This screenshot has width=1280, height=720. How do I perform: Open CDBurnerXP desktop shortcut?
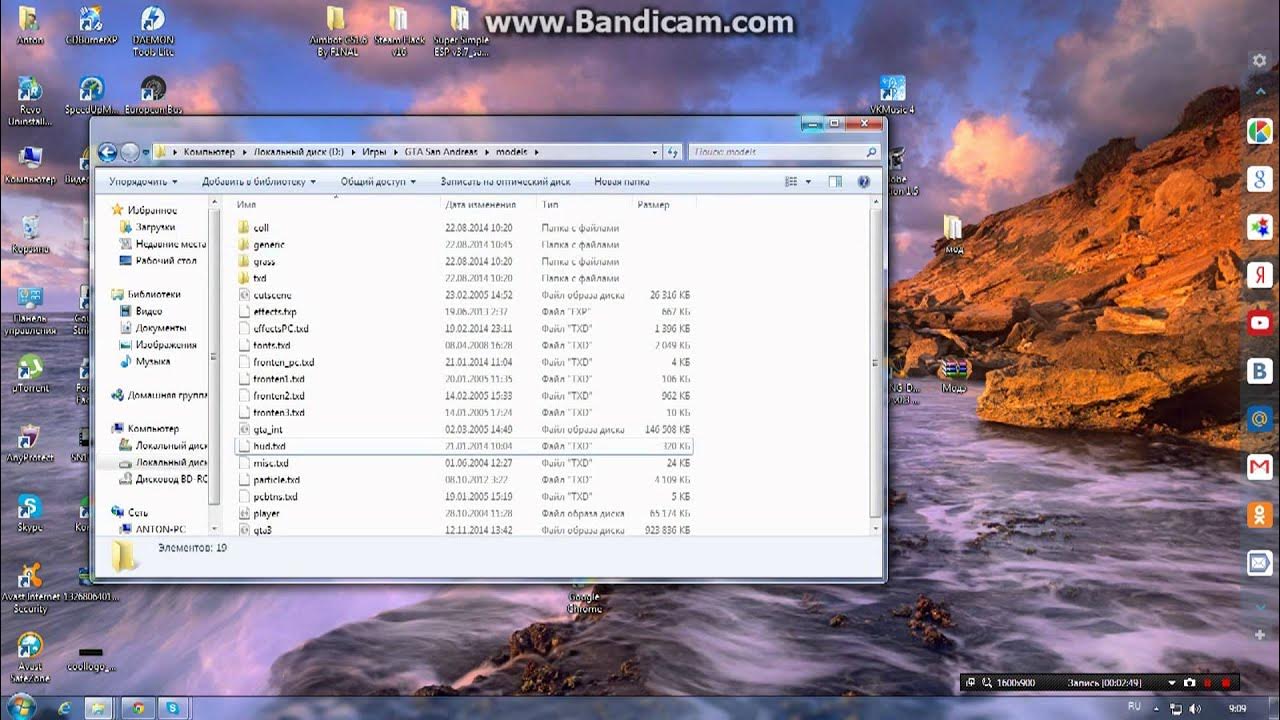coord(91,27)
